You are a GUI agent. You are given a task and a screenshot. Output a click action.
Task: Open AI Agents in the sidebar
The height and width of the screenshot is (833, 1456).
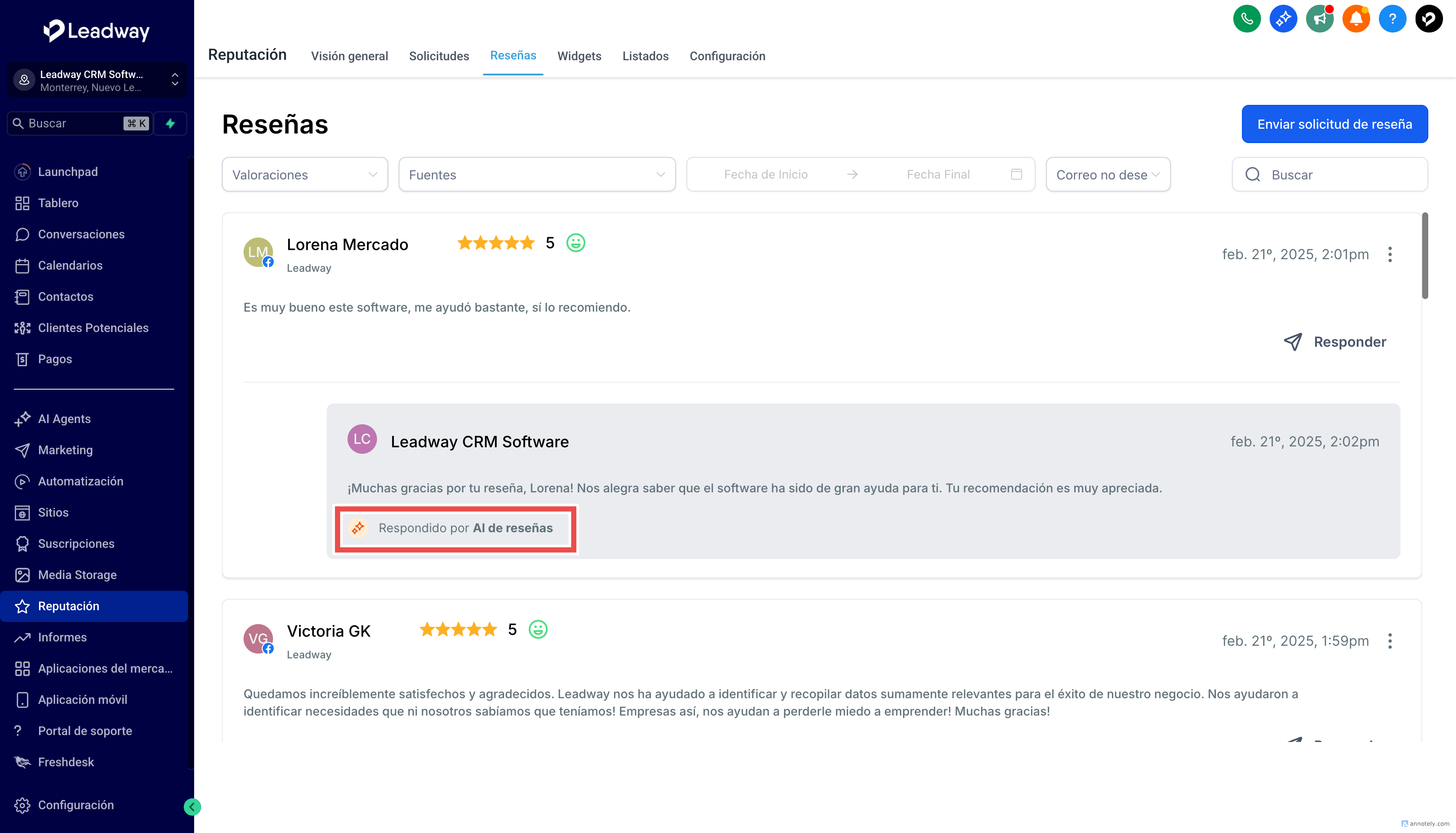click(x=64, y=419)
